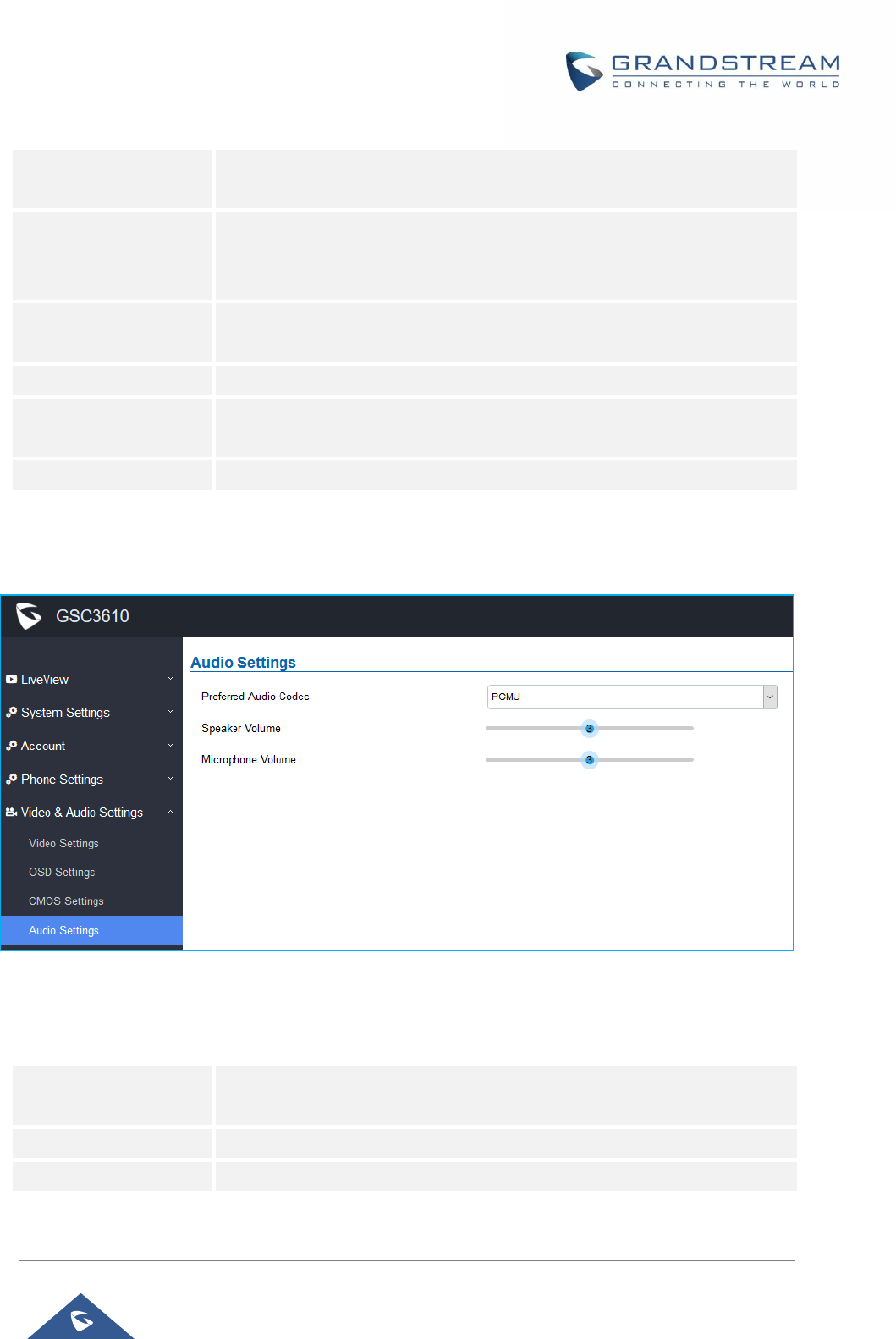Click the System Settings wrench icon
This screenshot has height=1339, width=896.
11,713
